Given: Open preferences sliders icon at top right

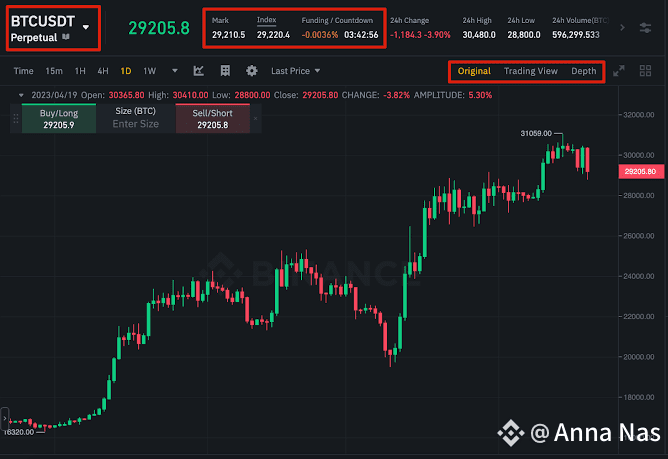Looking at the screenshot, I should click(x=645, y=28).
